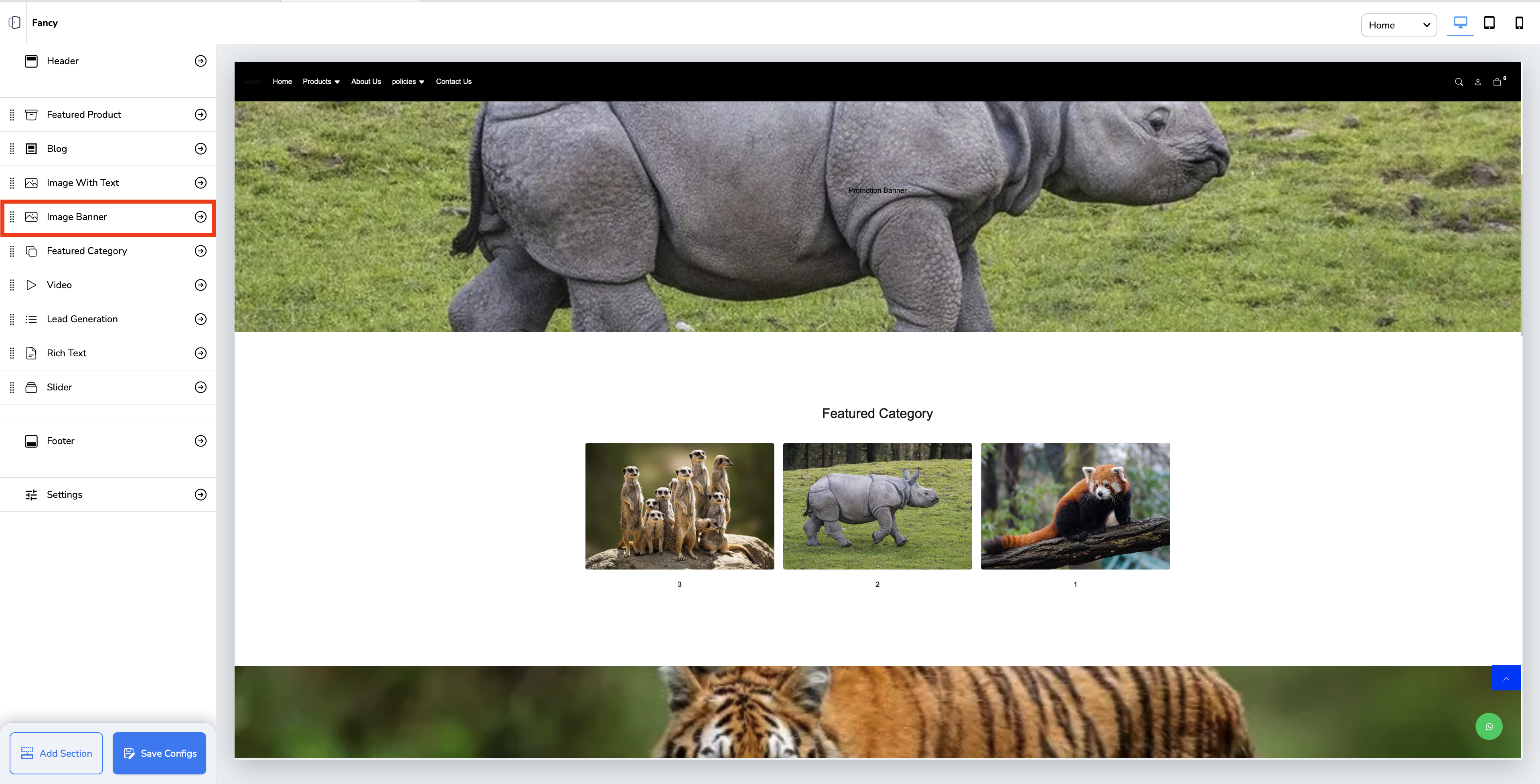
Task: Open Featured Product section settings arrow
Action: [201, 115]
